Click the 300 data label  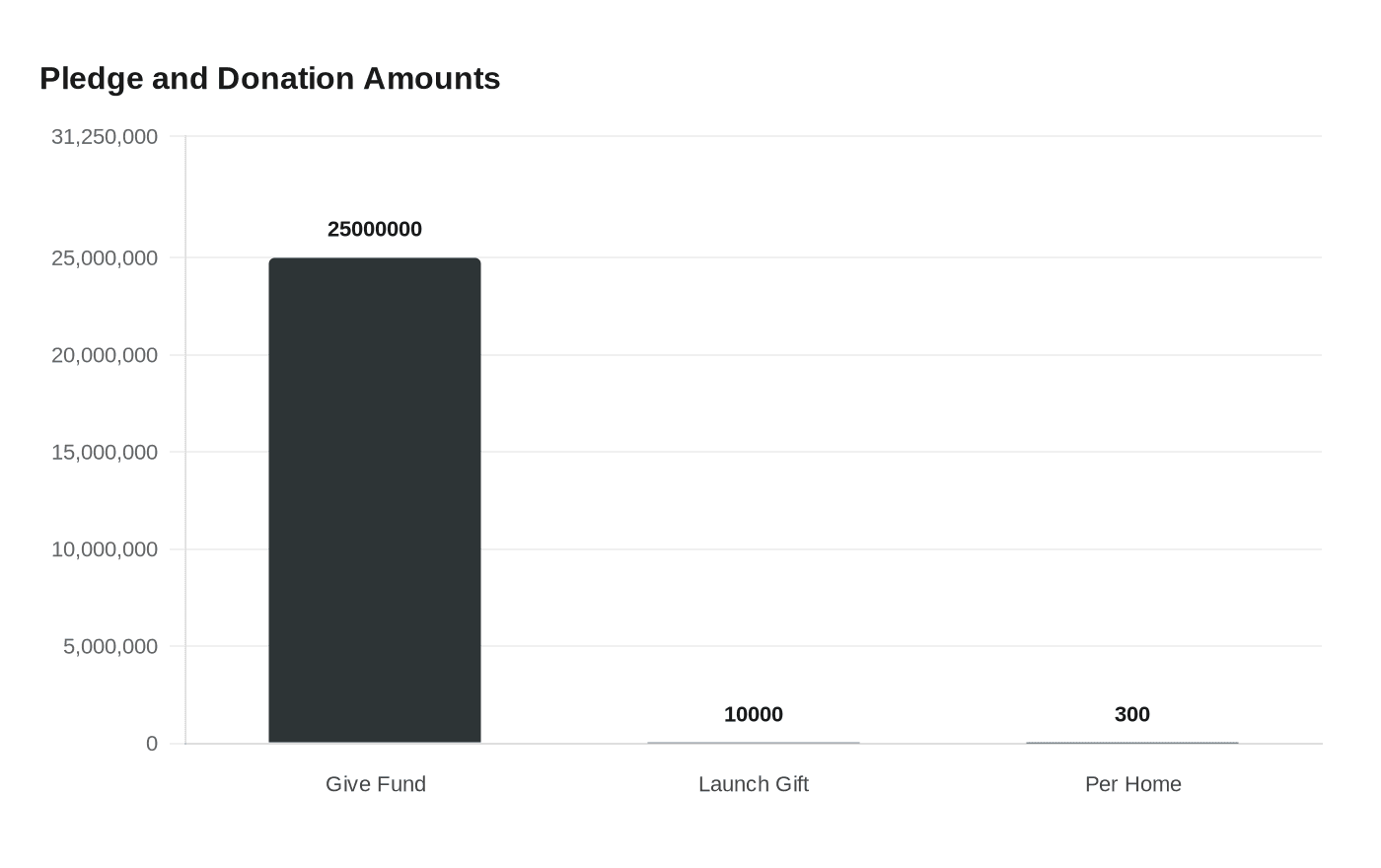click(1132, 714)
